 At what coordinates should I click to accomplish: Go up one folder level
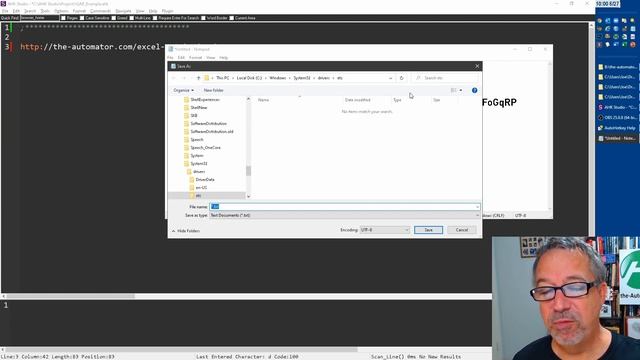(198, 78)
